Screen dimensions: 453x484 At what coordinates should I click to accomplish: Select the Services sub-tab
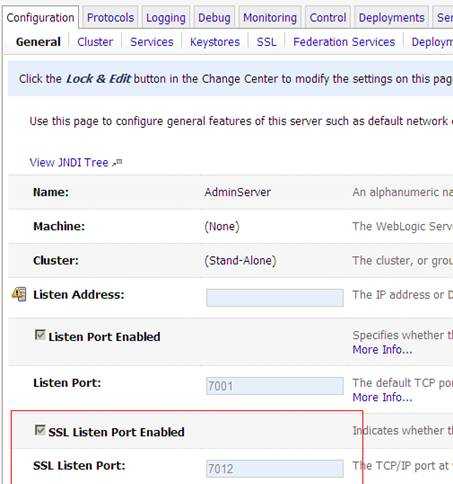[x=152, y=42]
